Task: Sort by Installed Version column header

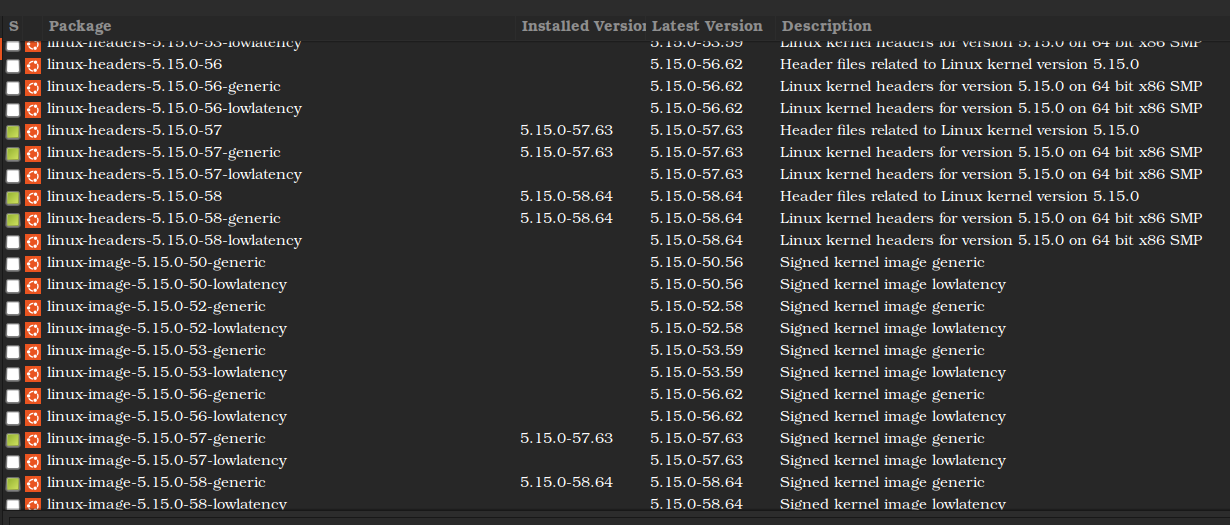Action: coord(581,26)
